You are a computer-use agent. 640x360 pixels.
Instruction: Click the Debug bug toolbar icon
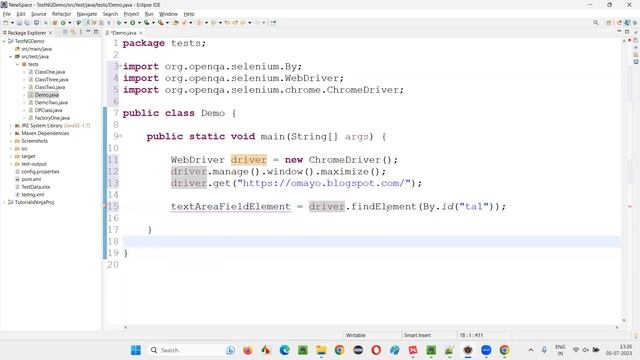[118, 23]
